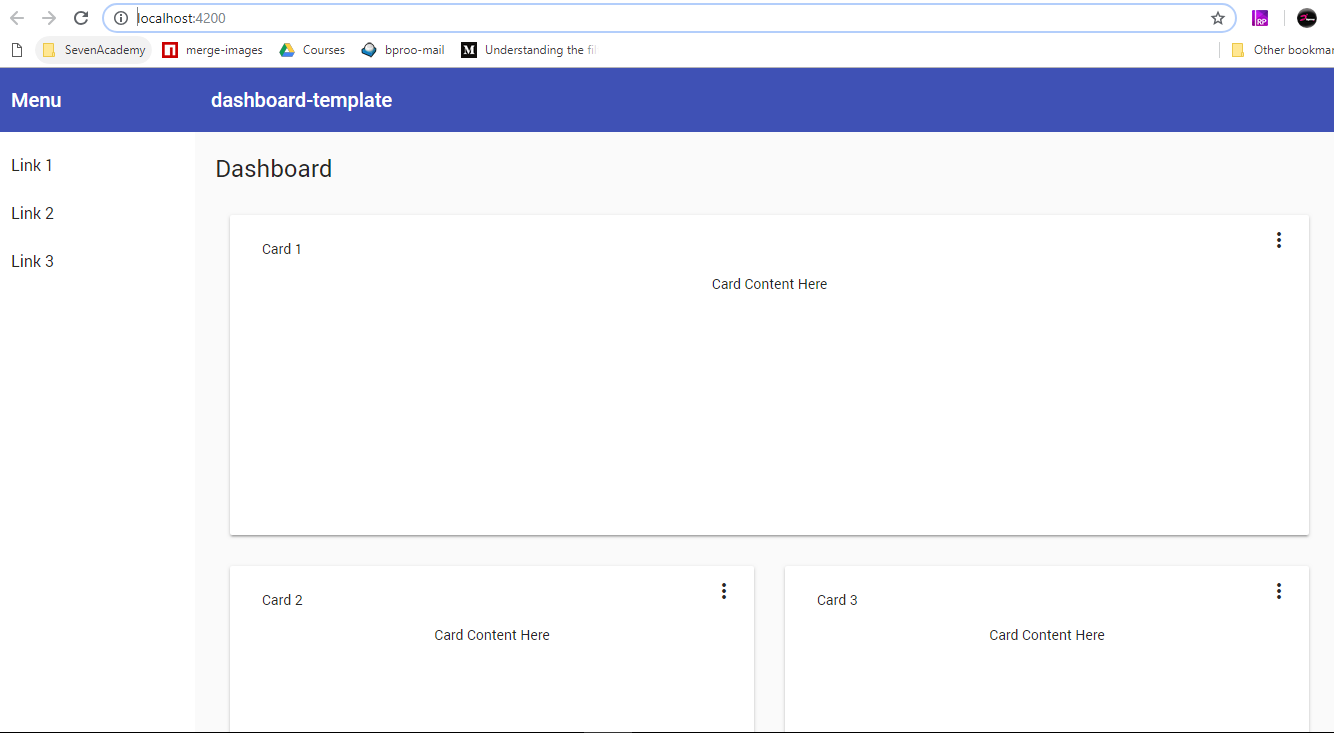Bookmark this page with the star icon

point(1217,18)
